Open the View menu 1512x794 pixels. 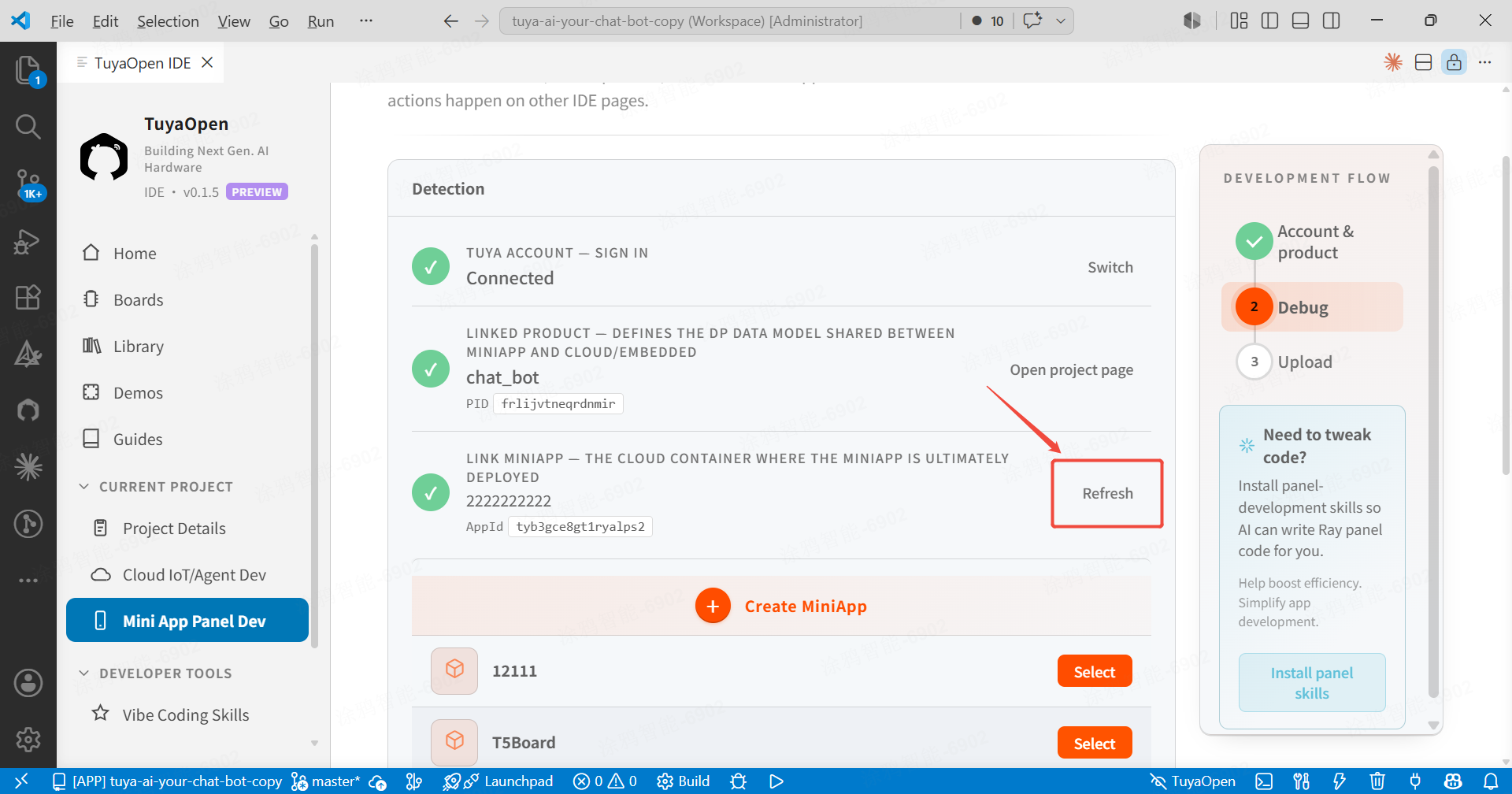click(234, 21)
